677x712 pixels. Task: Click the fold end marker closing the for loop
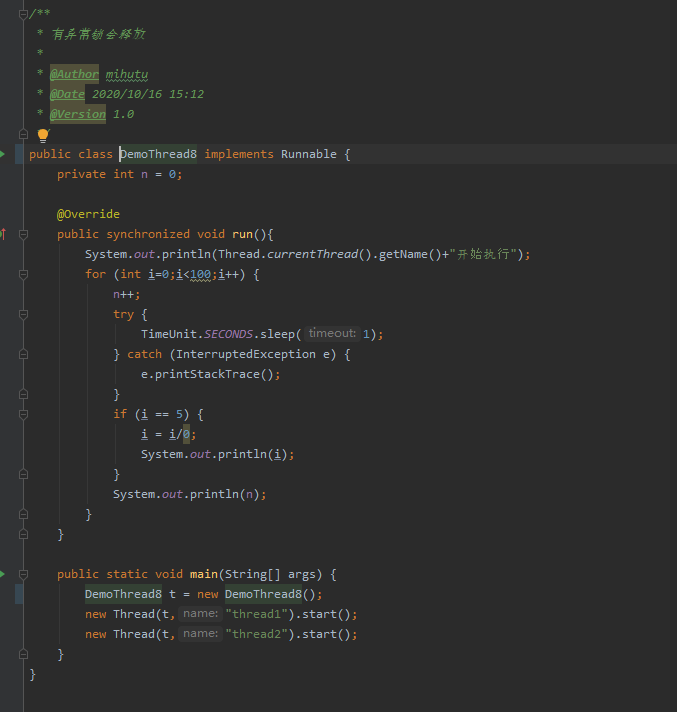click(23, 514)
